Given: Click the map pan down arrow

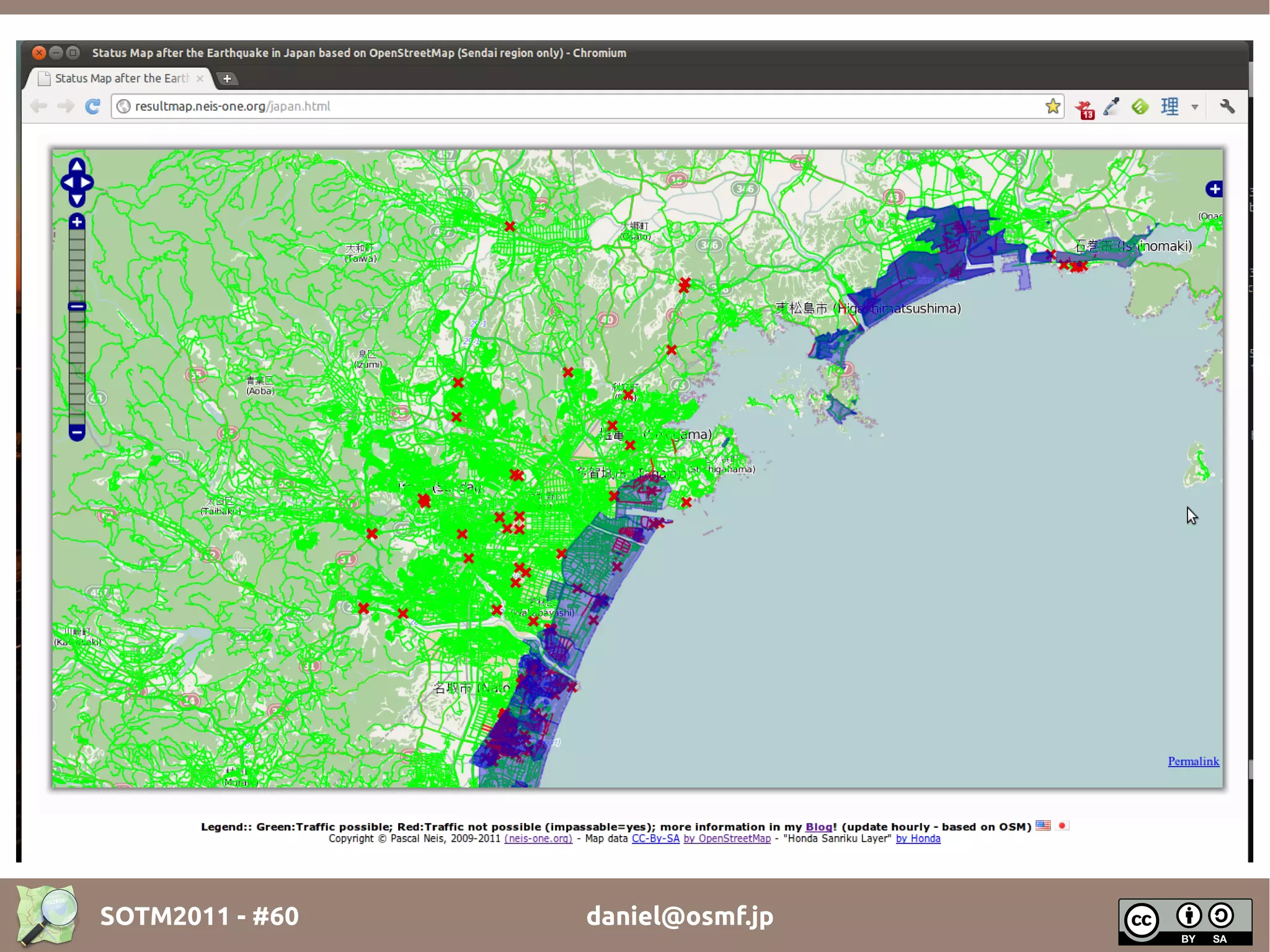Looking at the screenshot, I should (x=77, y=200).
